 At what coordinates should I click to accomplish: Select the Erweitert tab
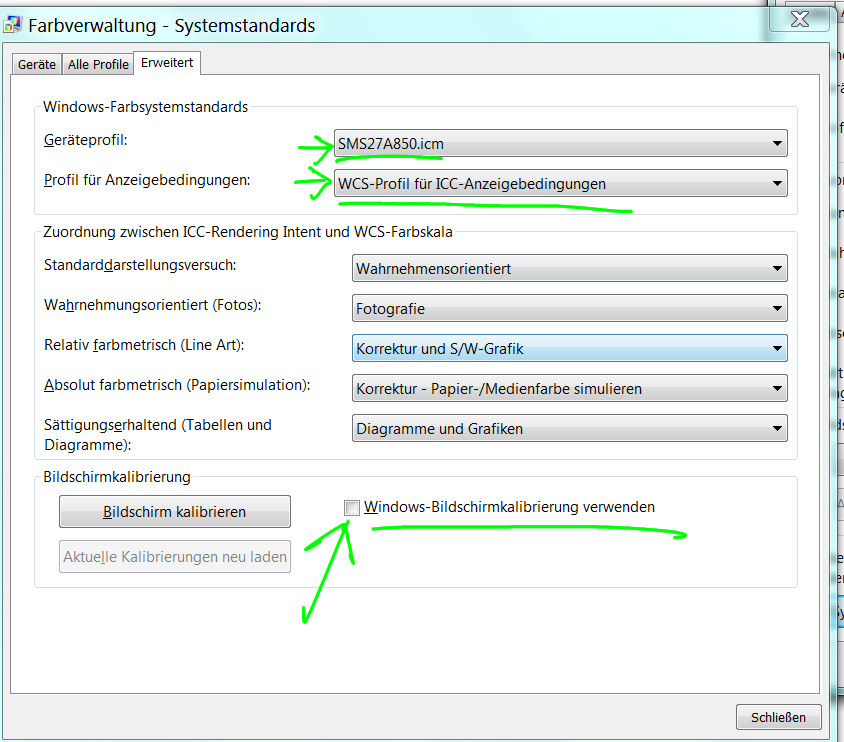click(x=168, y=63)
